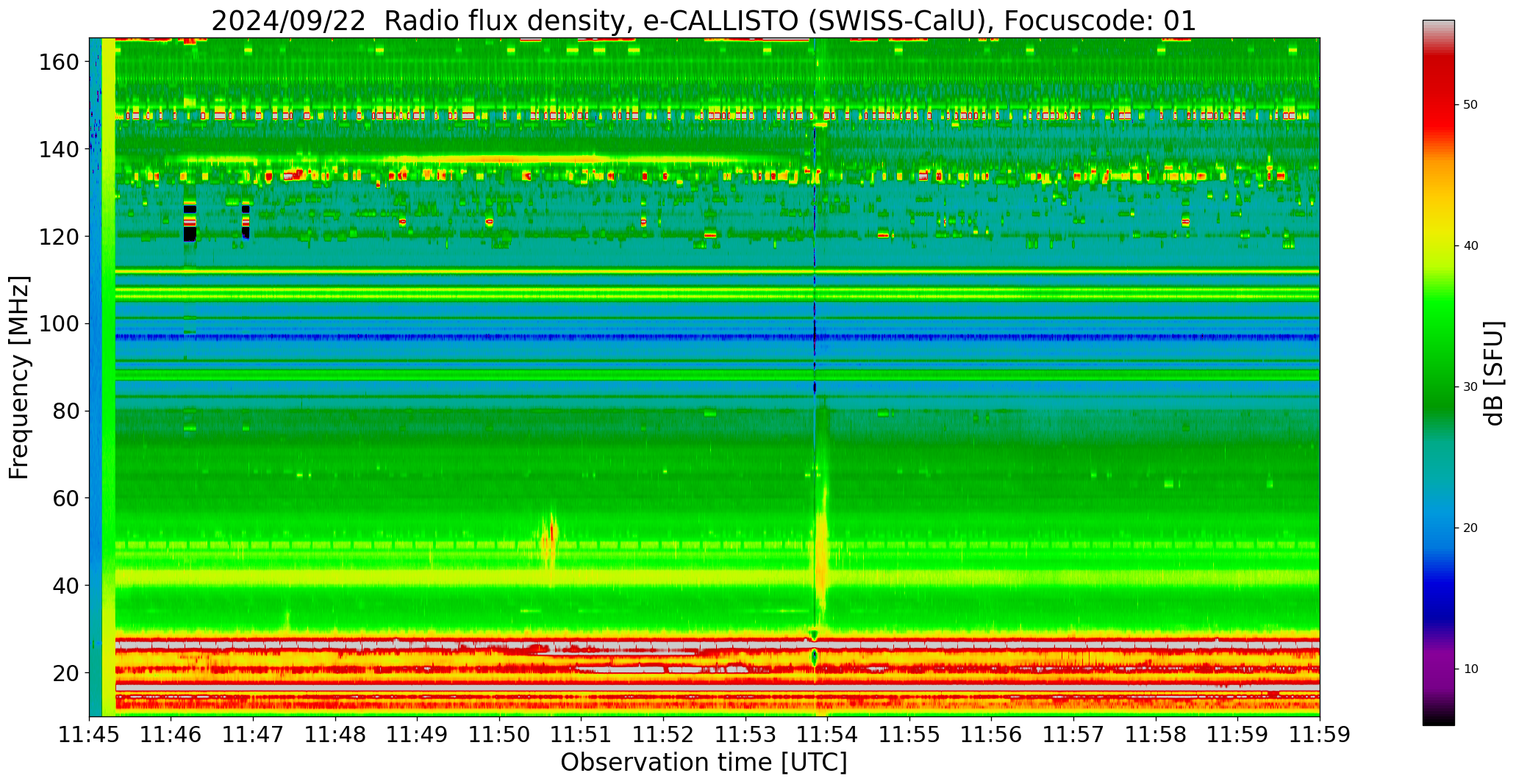
Task: Click the colorbar tick label 30
Action: pos(1470,387)
